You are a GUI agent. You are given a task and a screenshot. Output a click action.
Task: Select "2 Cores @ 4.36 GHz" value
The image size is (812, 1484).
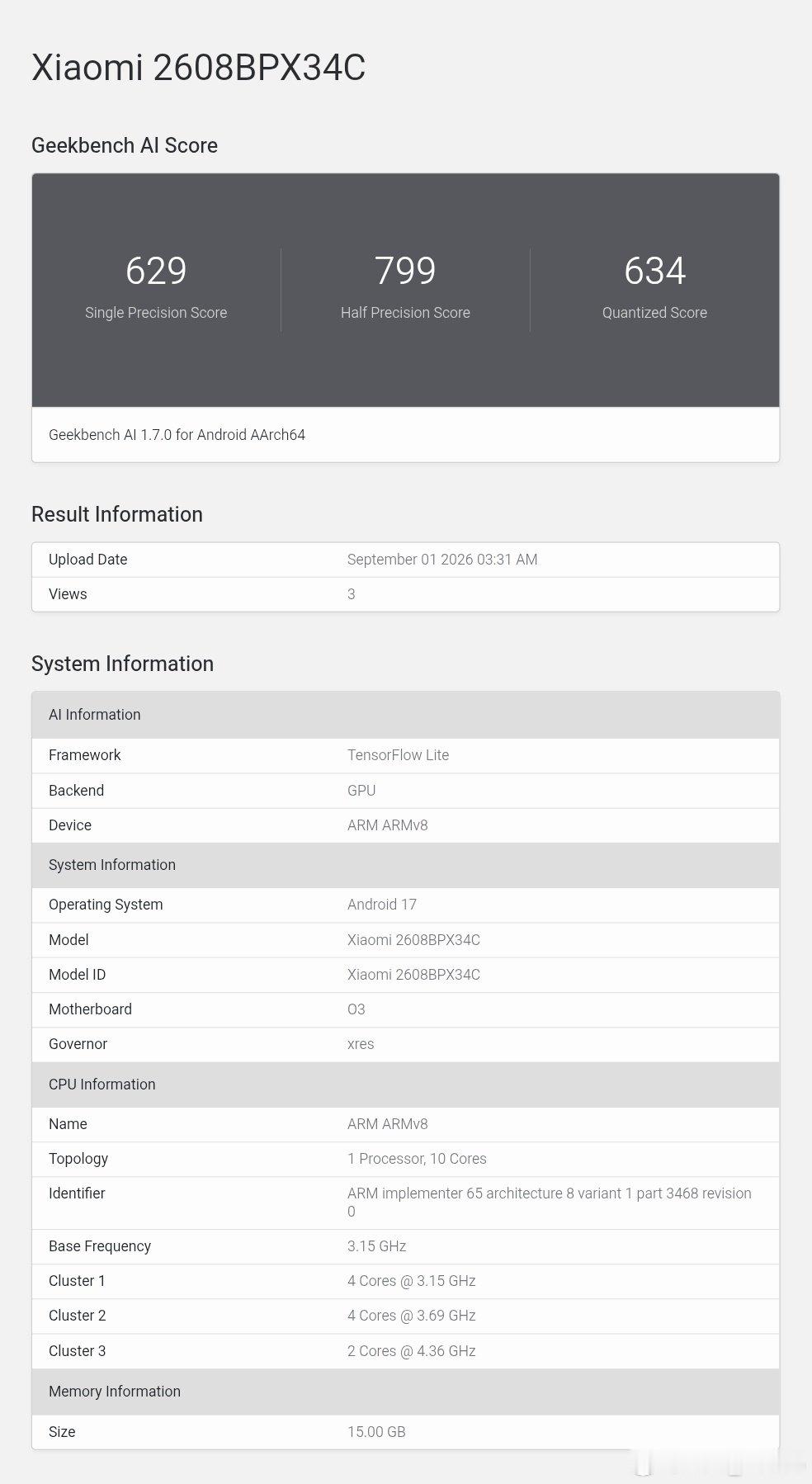(x=412, y=1351)
